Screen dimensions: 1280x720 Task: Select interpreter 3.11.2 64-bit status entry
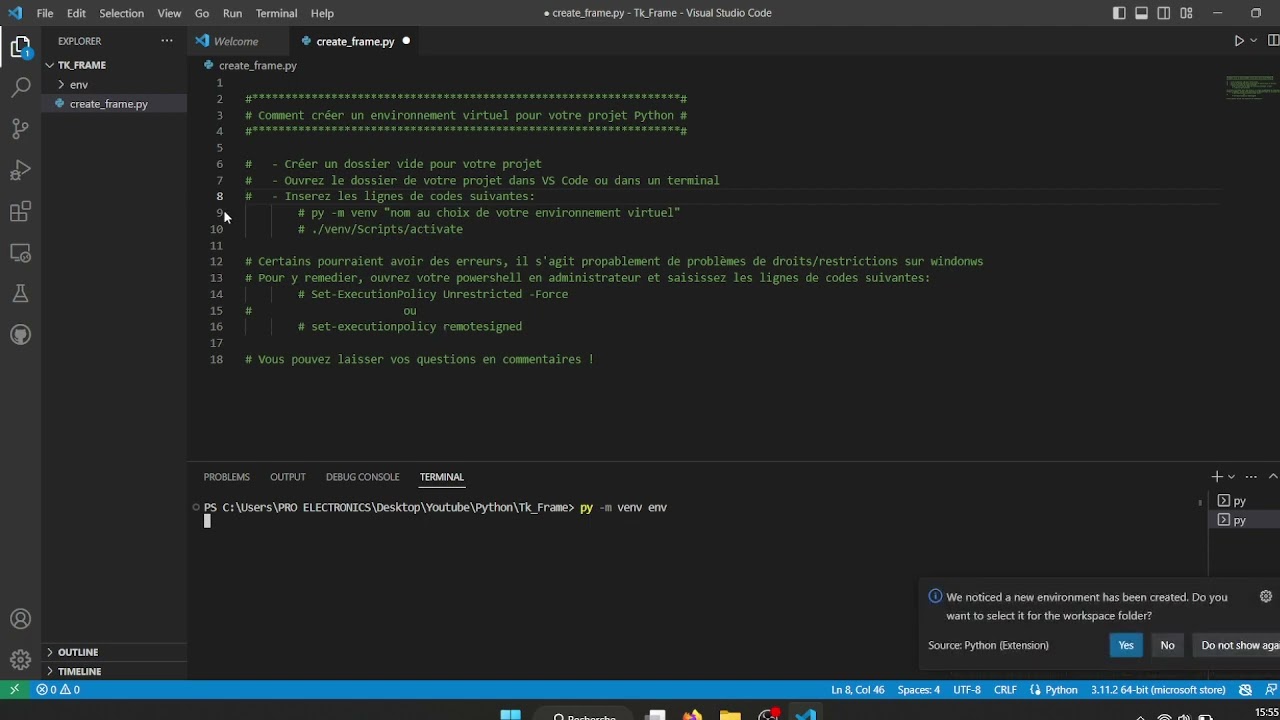tap(1158, 689)
